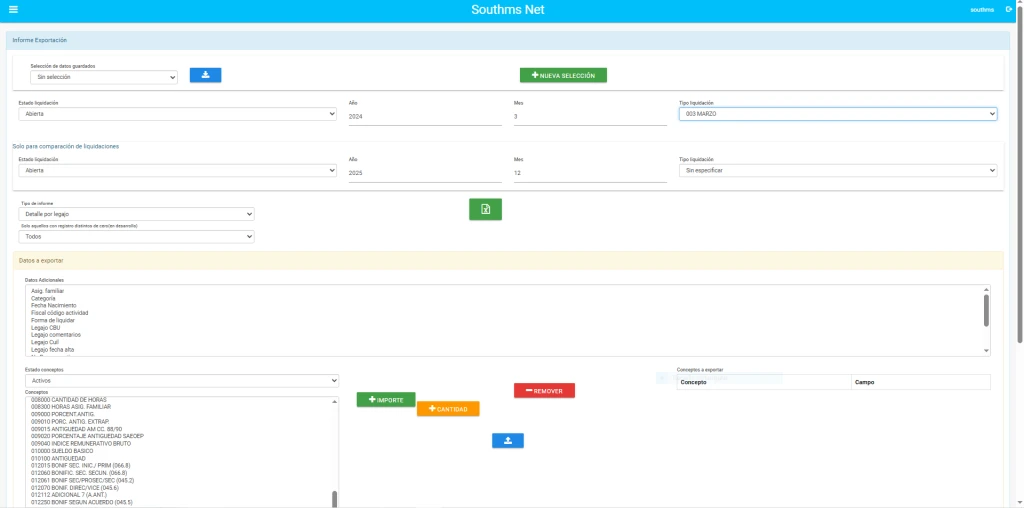Click the orange Cantidad button
1024x508 pixels.
click(x=448, y=409)
